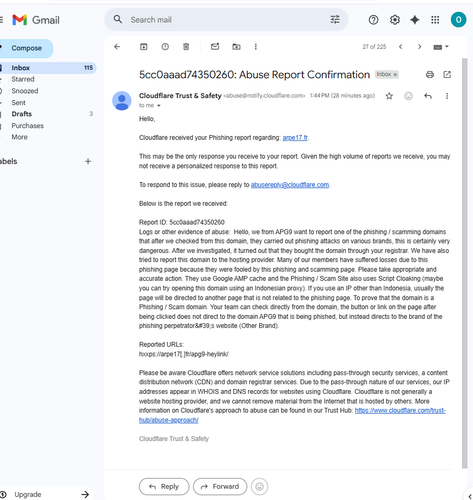Create a new label plus icon

pos(88,162)
